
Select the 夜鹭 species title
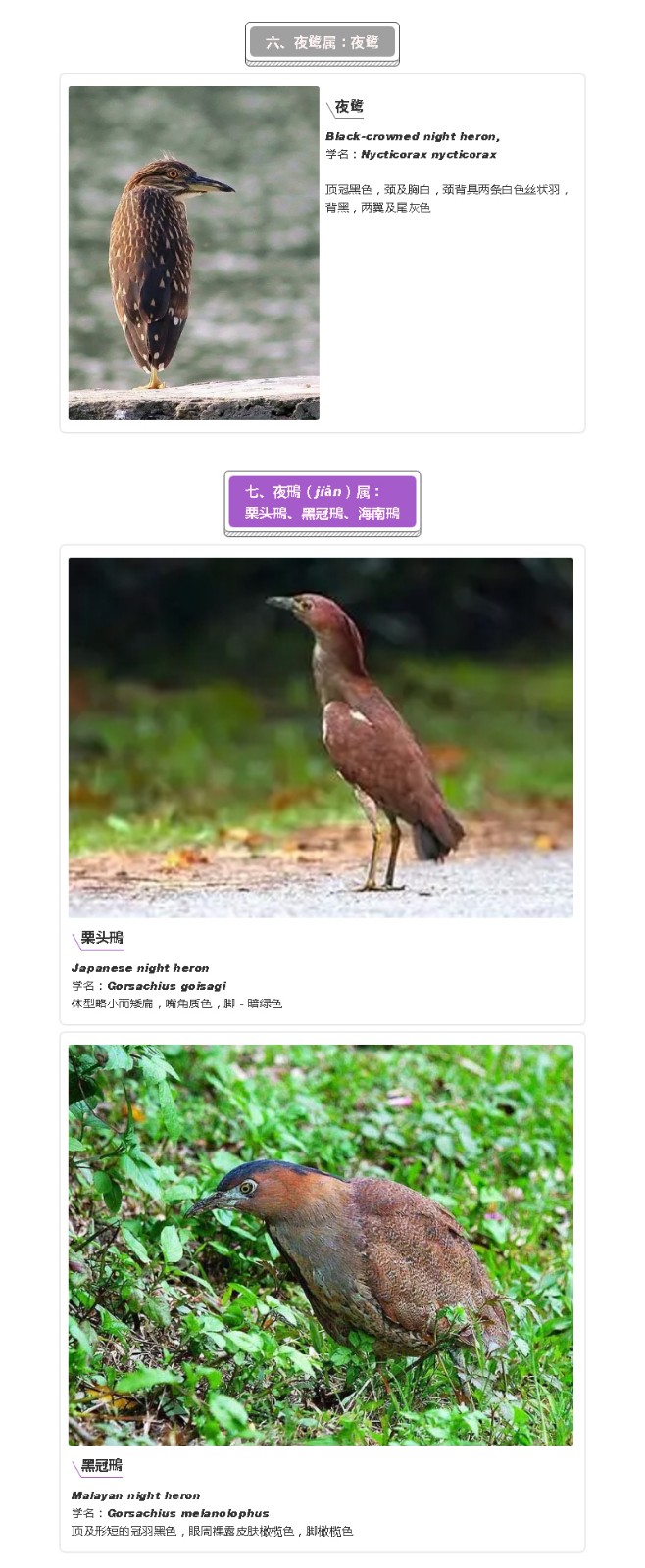click(349, 106)
